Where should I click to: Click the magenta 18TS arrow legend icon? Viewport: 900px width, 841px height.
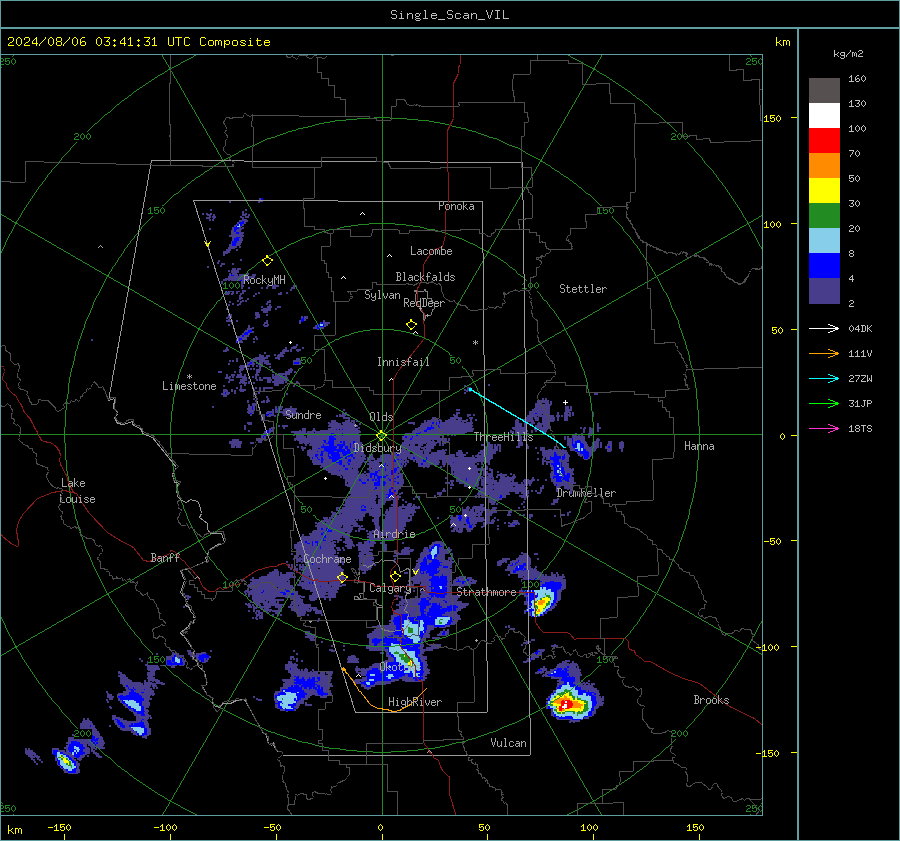tap(824, 429)
